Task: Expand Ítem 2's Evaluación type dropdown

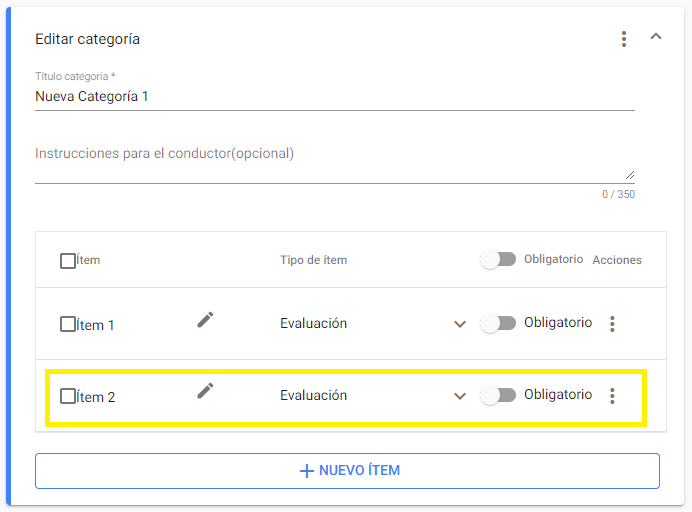Action: point(460,396)
